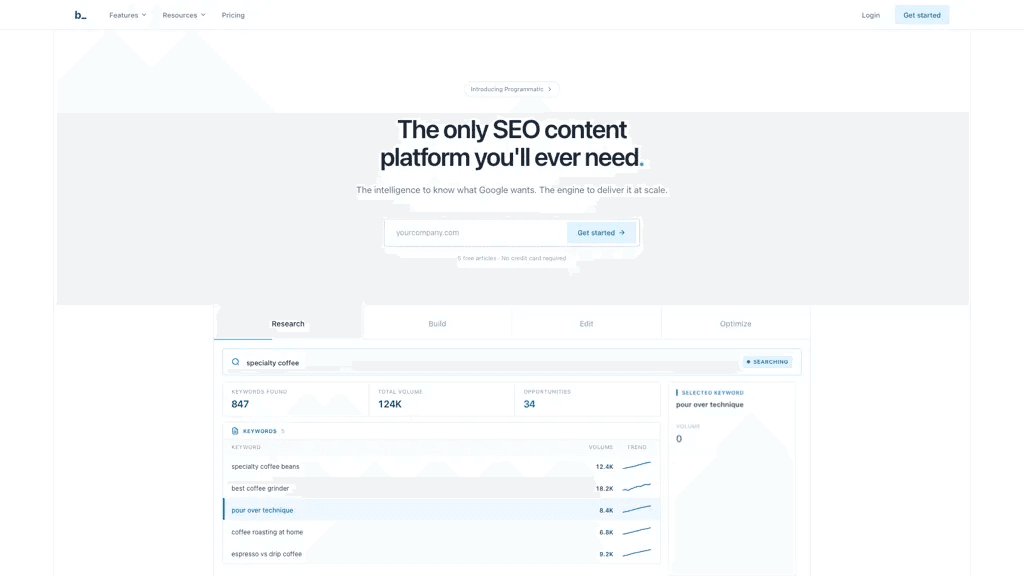
Task: Click the arrow in the hero Get started button
Action: 622,232
